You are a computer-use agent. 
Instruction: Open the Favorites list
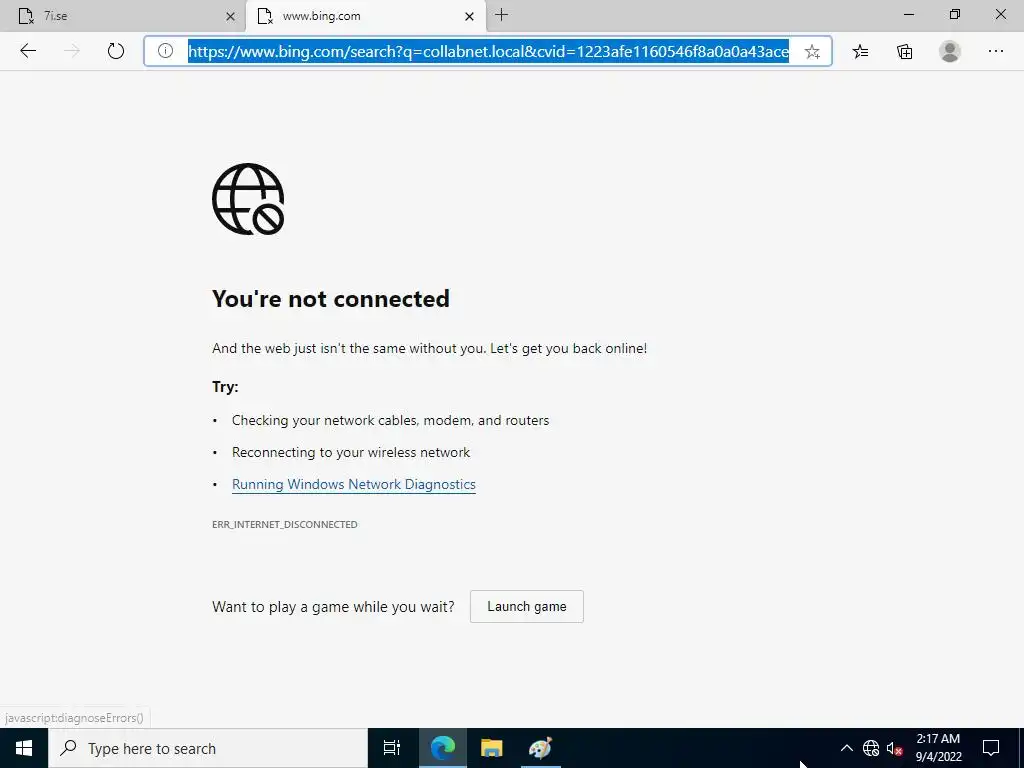[x=860, y=51]
